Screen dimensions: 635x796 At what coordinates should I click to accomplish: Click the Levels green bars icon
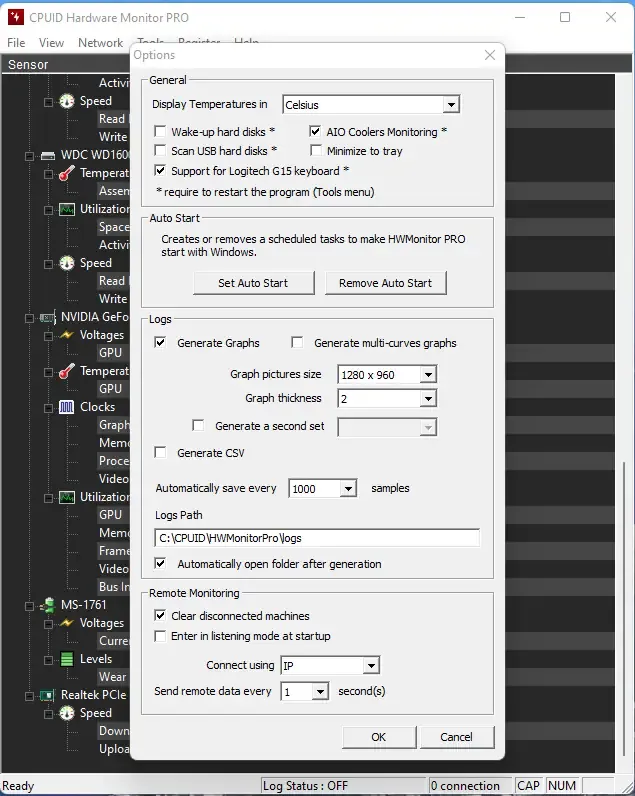tap(66, 659)
